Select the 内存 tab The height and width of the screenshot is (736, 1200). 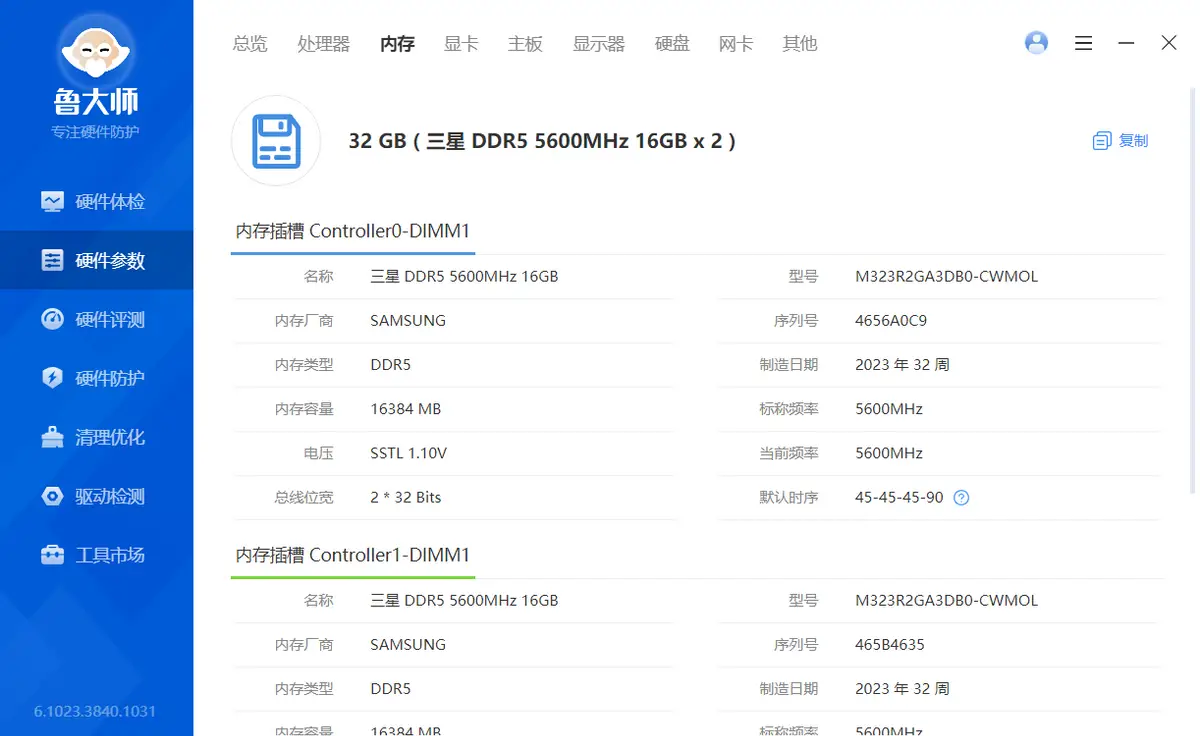tap(397, 43)
